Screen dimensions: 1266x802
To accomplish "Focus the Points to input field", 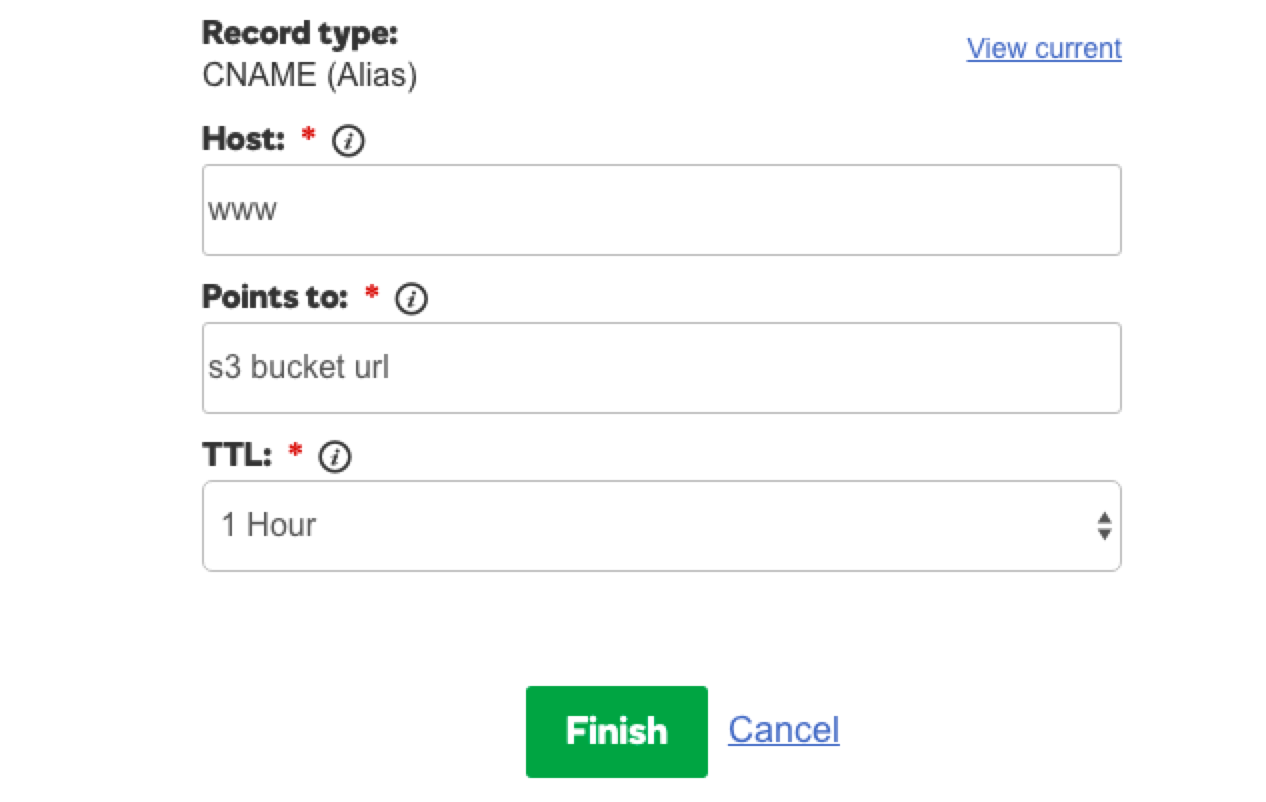I will [x=660, y=368].
